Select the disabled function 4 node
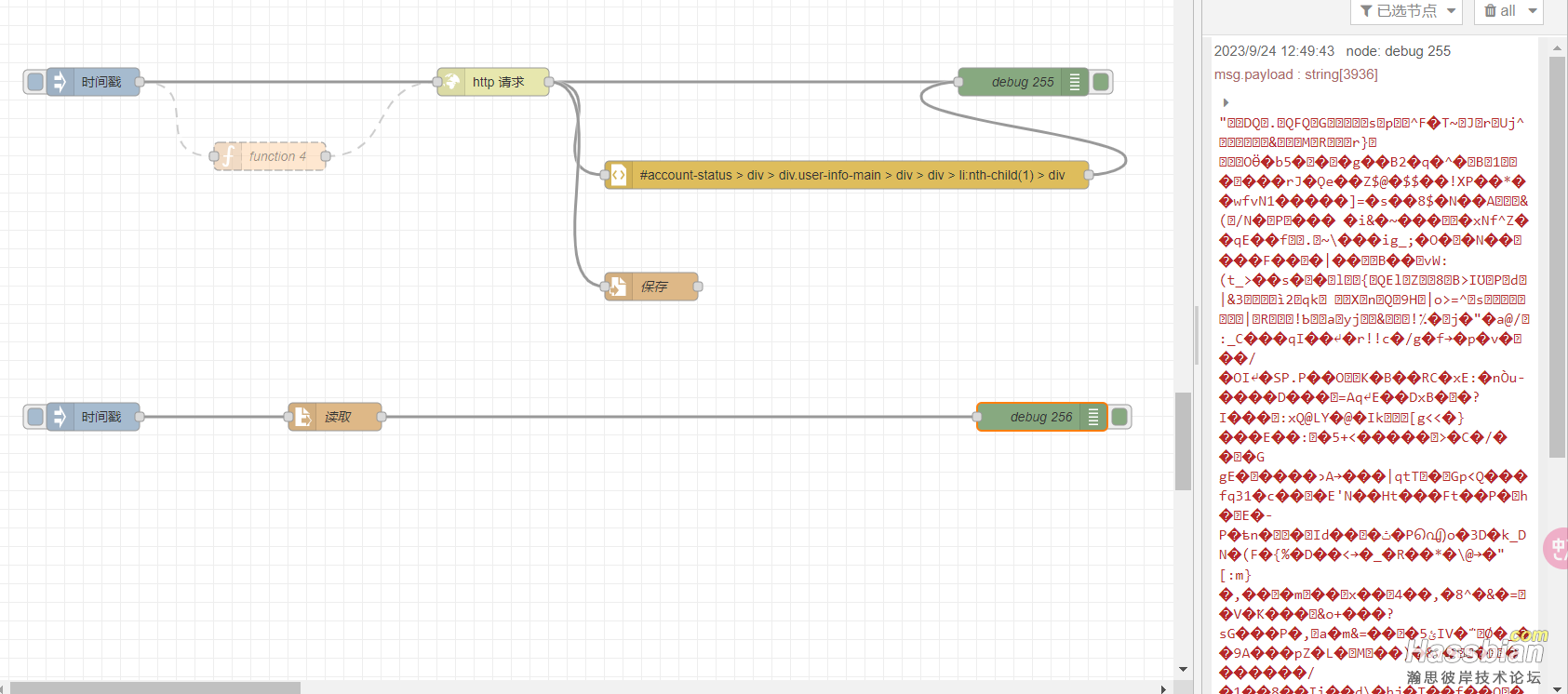This screenshot has height=694, width=1568. coord(270,156)
